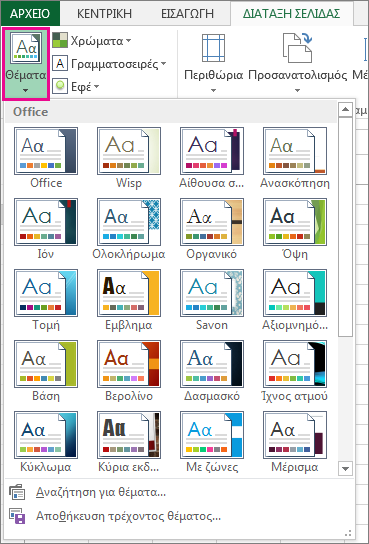Click the save current theme disk icon

tap(17, 516)
